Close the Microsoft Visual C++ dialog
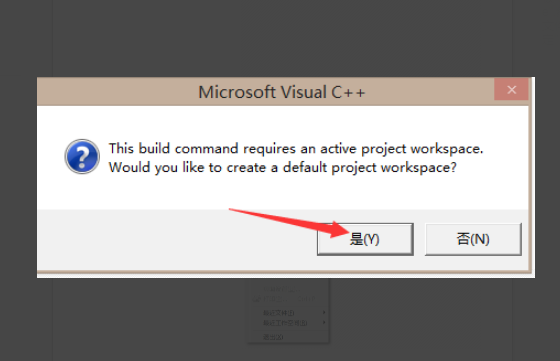Image resolution: width=560 pixels, height=361 pixels. (x=511, y=90)
